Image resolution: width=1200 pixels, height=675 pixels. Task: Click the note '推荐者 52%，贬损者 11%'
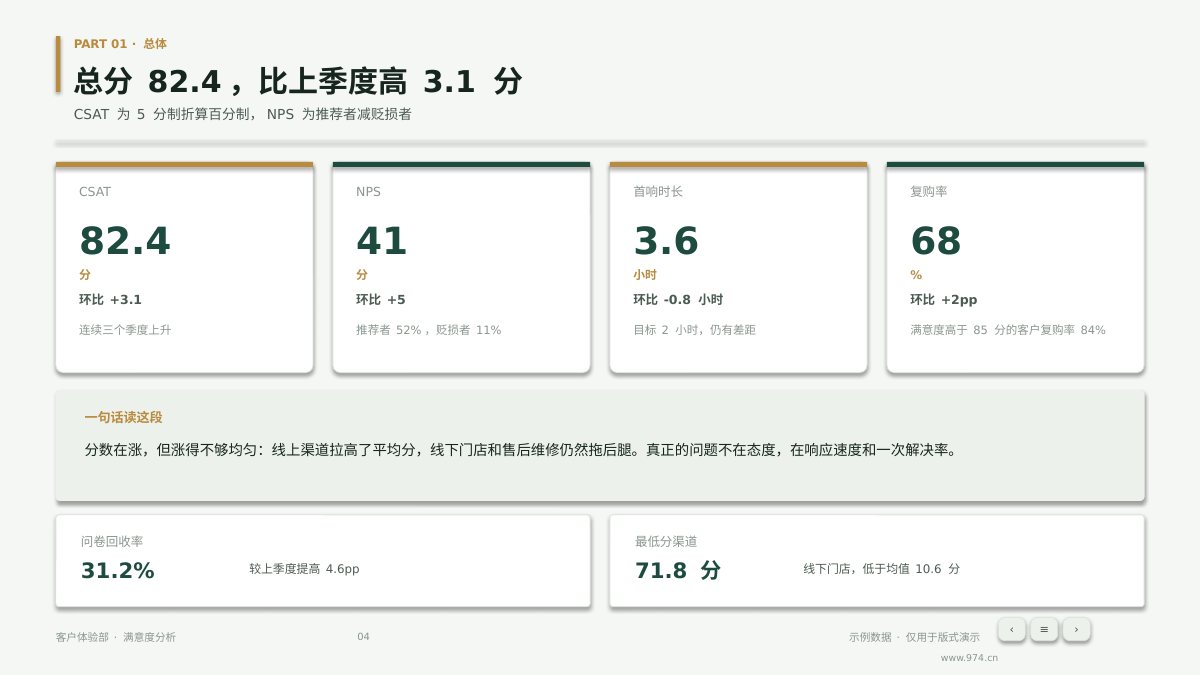tap(428, 329)
